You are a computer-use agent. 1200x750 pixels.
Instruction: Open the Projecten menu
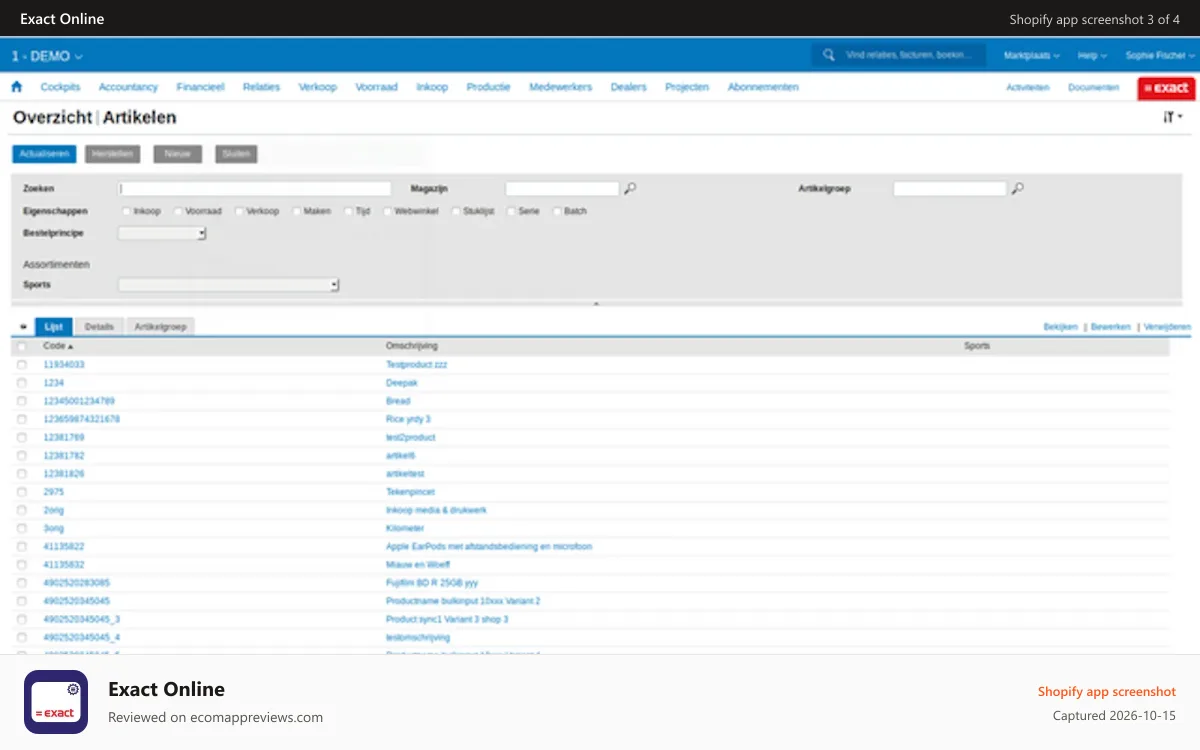coord(687,87)
